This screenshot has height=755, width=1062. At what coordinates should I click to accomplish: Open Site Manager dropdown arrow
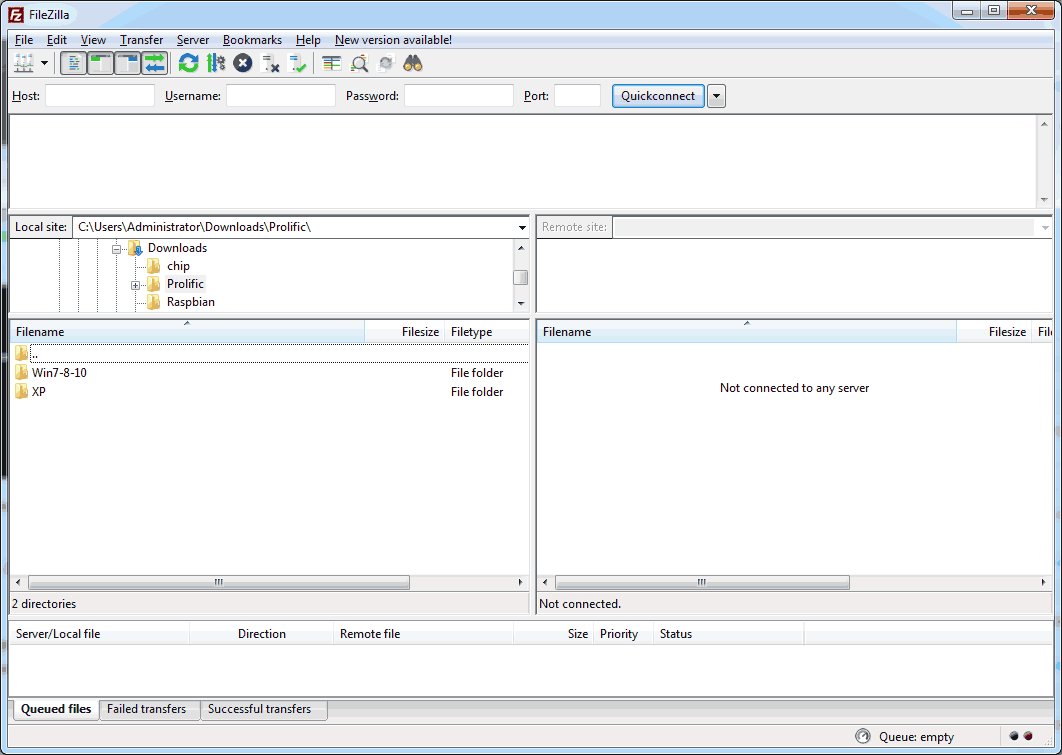point(45,64)
